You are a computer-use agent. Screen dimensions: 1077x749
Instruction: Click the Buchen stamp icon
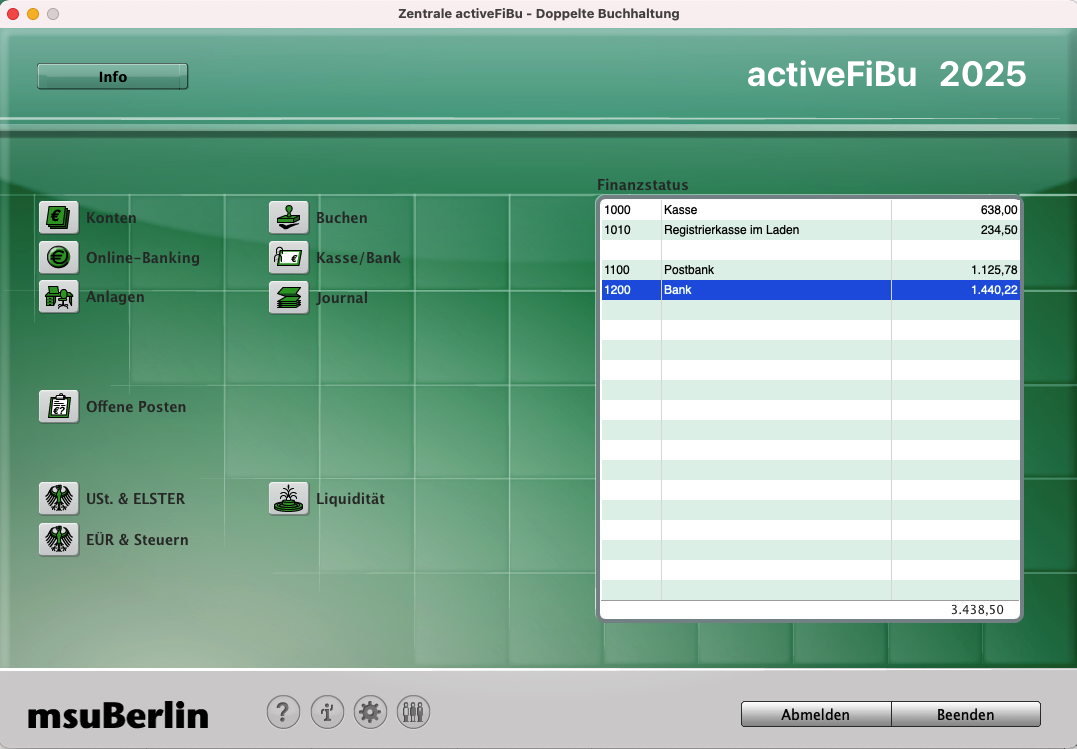(289, 218)
